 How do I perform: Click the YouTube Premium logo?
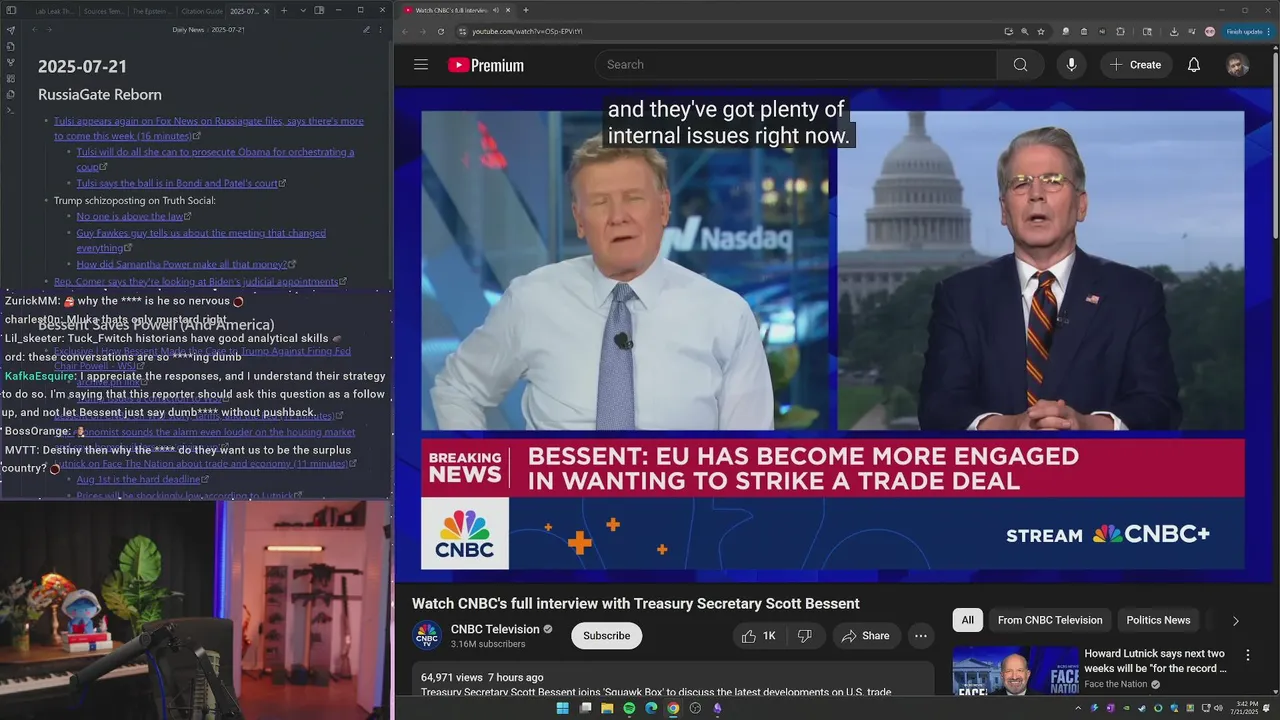[x=486, y=65]
